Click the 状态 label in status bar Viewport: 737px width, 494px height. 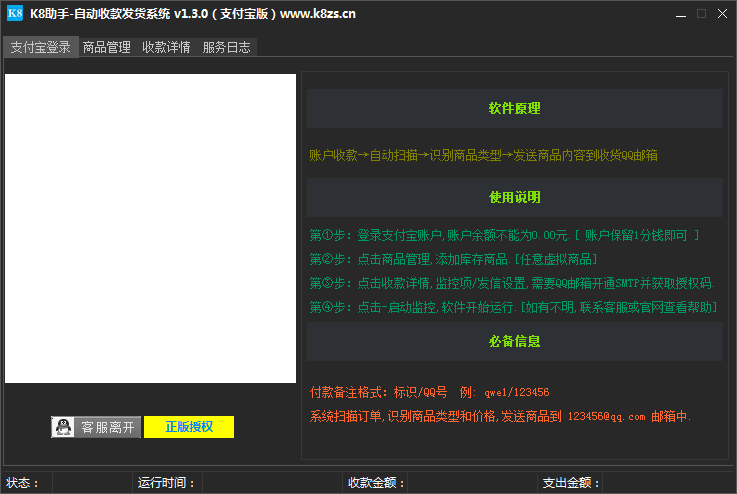tap(23, 483)
